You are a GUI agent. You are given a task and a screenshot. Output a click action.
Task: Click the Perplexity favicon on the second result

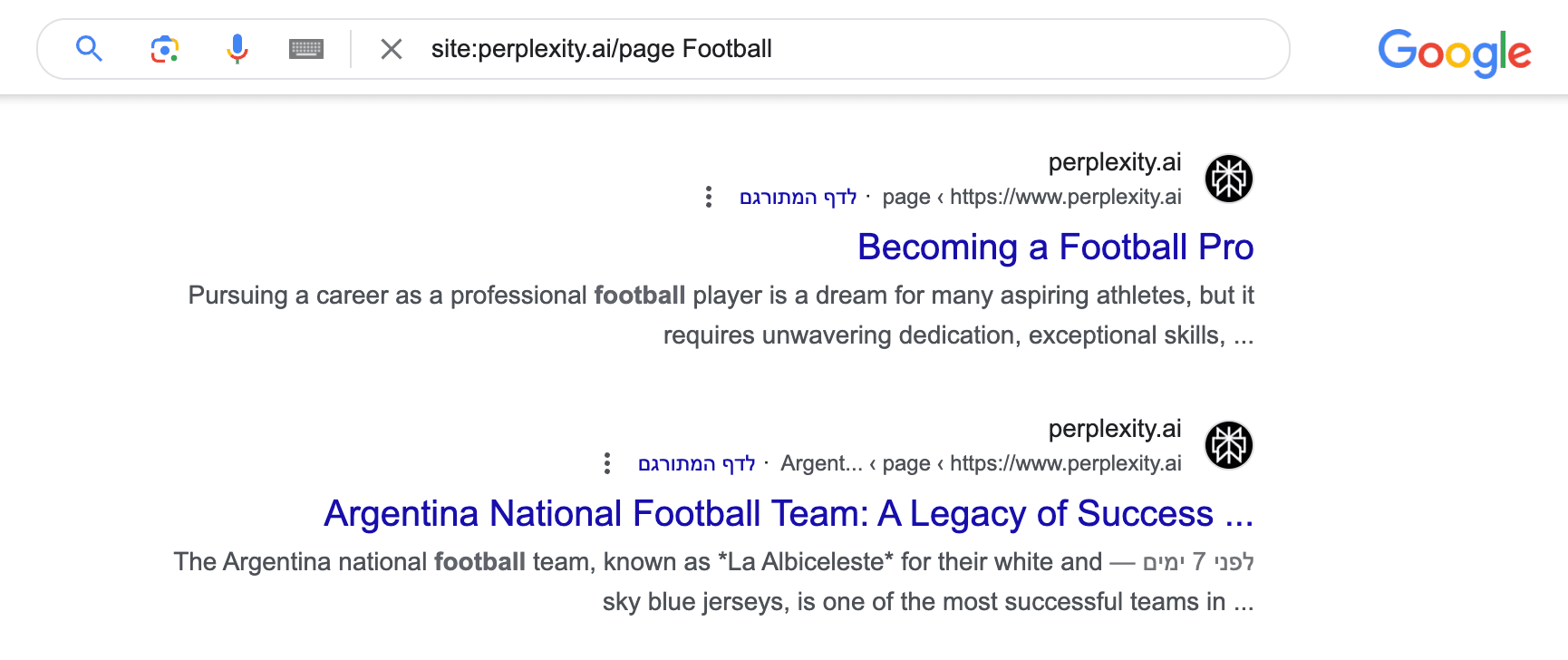(1228, 445)
